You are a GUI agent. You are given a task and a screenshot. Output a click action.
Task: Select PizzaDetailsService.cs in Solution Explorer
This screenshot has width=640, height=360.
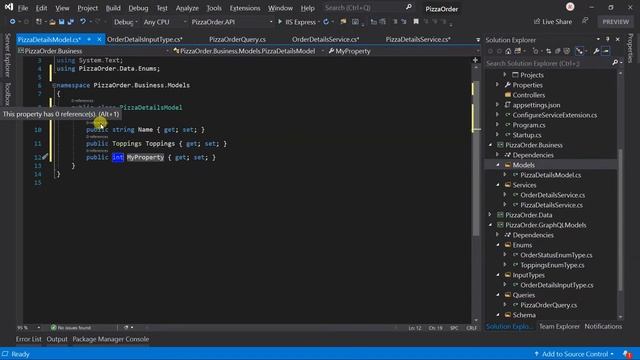point(551,205)
